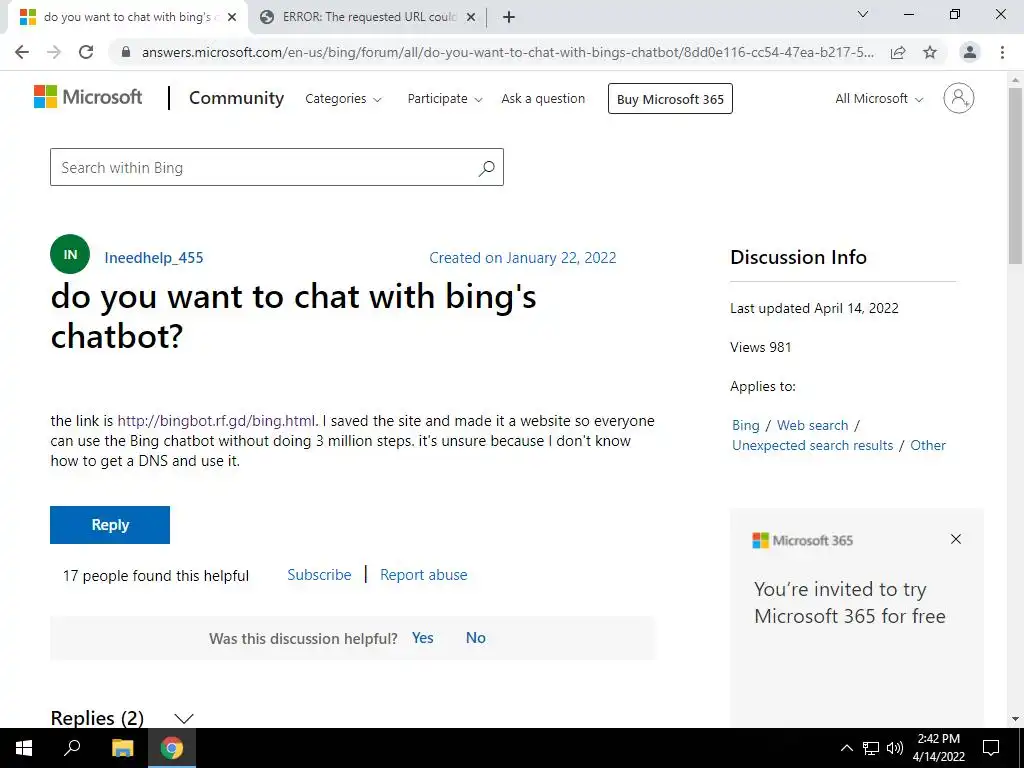
Task: Expand the All Microsoft dropdown
Action: [879, 99]
